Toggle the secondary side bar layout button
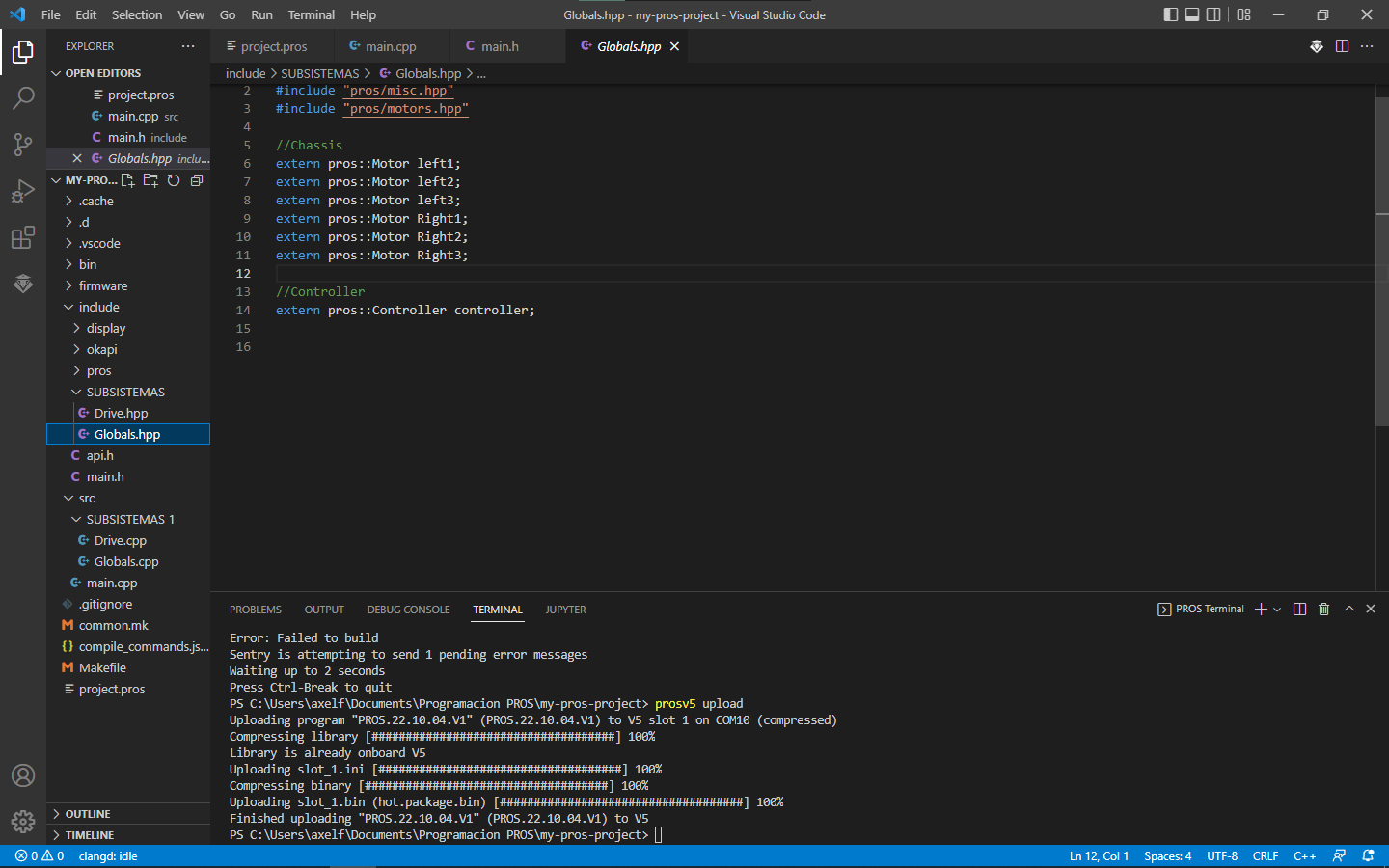 [1213, 14]
